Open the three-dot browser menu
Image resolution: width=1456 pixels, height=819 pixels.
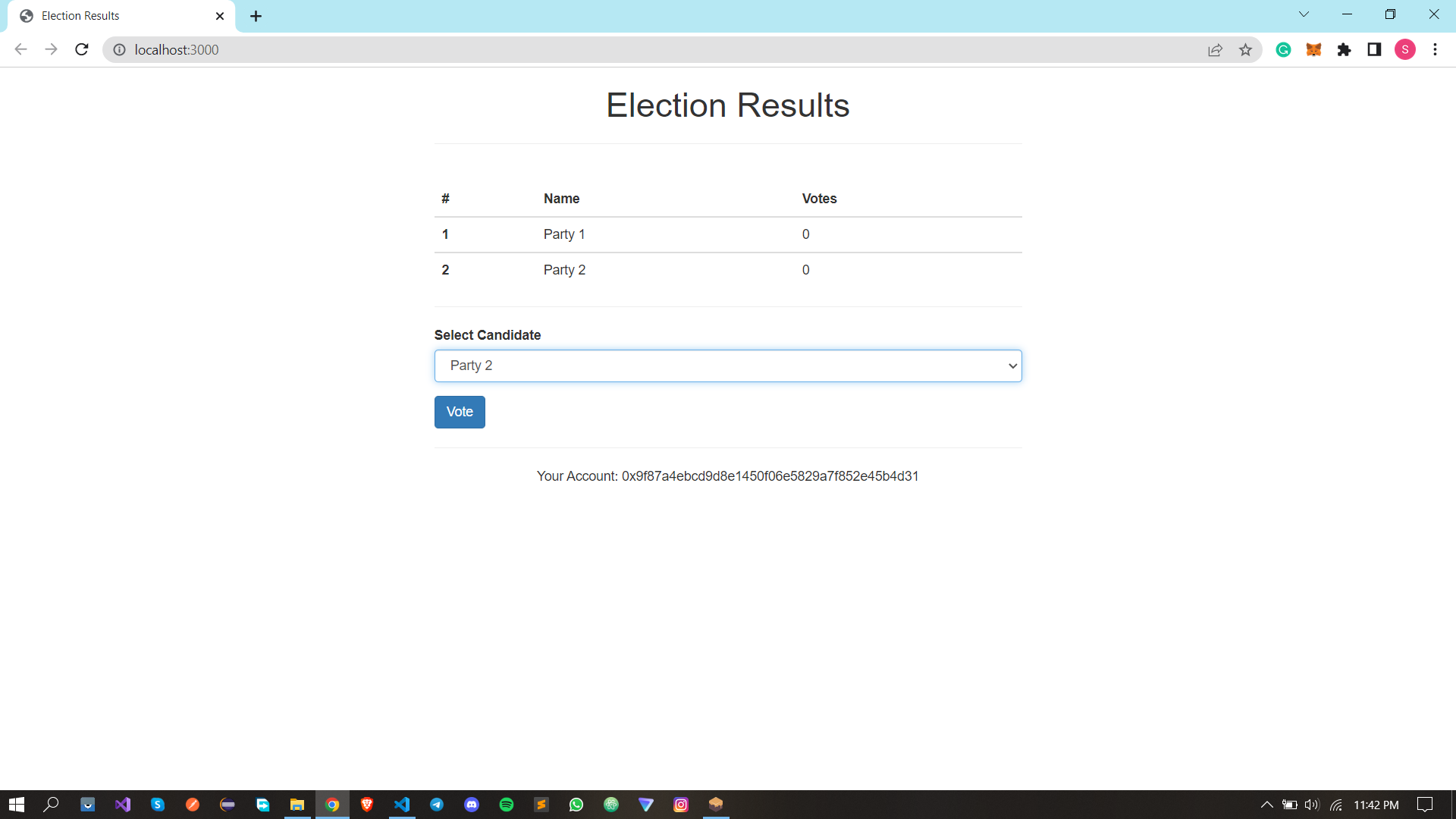1435,49
